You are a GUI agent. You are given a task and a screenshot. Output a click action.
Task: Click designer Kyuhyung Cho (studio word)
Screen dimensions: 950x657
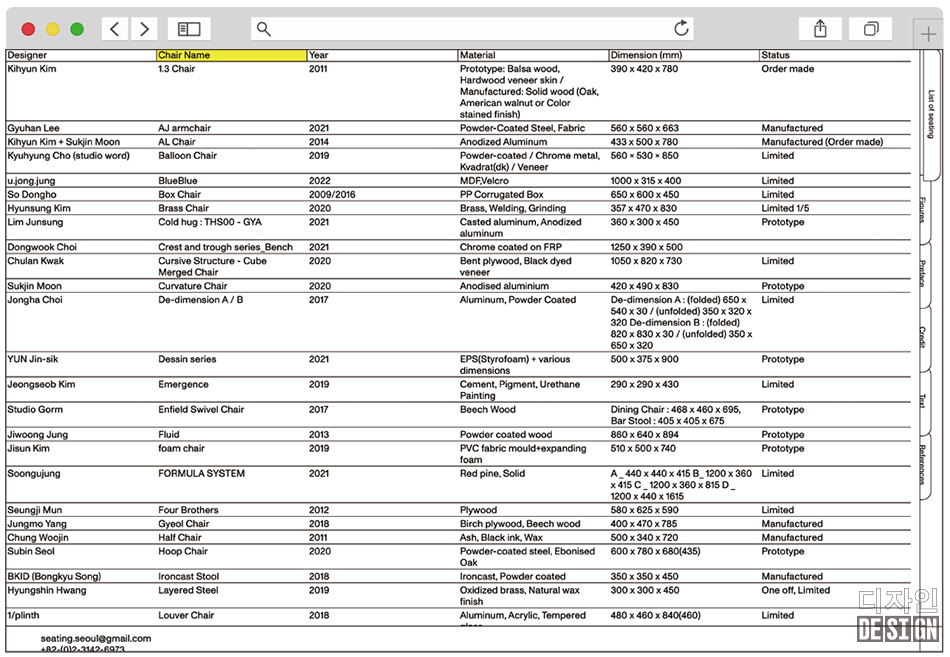click(x=68, y=156)
